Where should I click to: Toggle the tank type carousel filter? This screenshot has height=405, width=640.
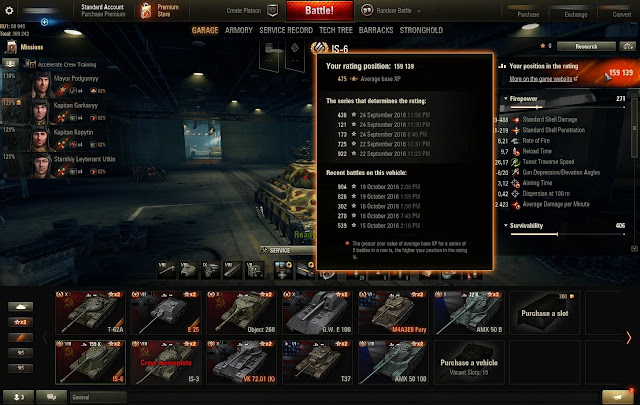coord(20,307)
